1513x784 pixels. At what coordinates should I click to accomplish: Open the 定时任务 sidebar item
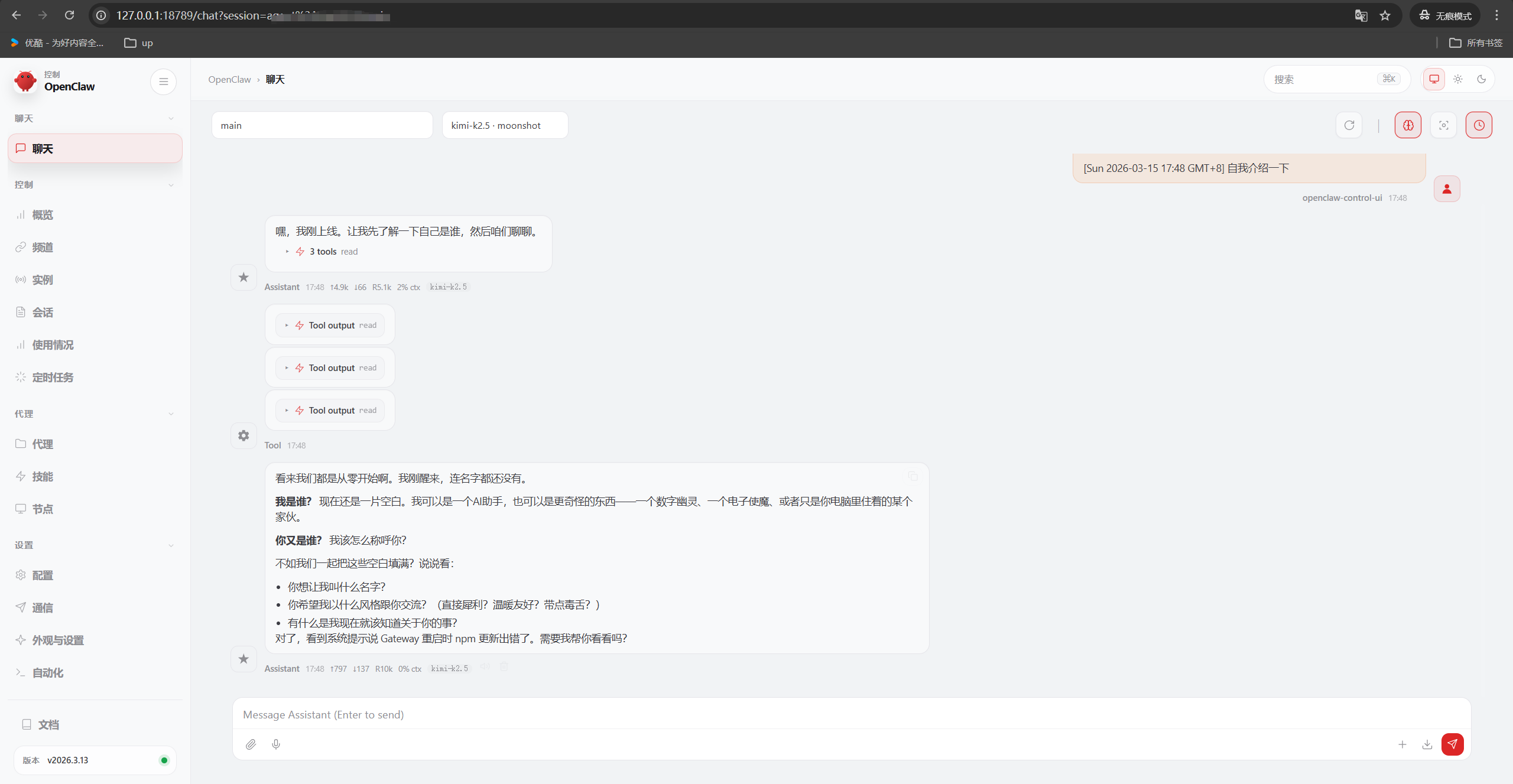pos(53,378)
